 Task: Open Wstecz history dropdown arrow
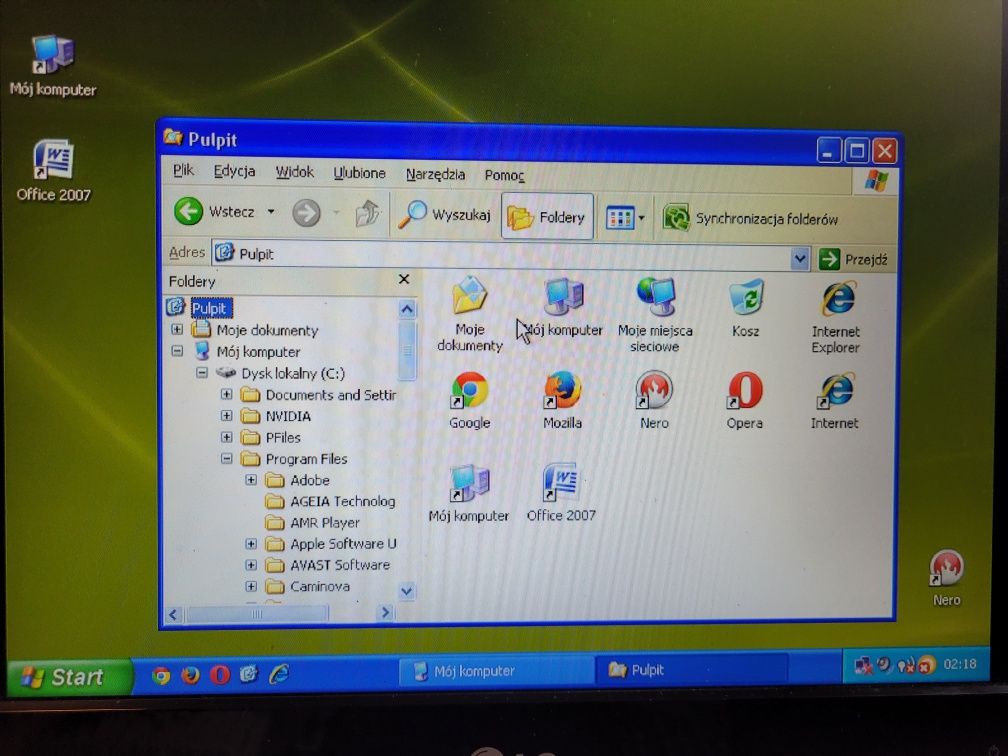click(x=271, y=212)
